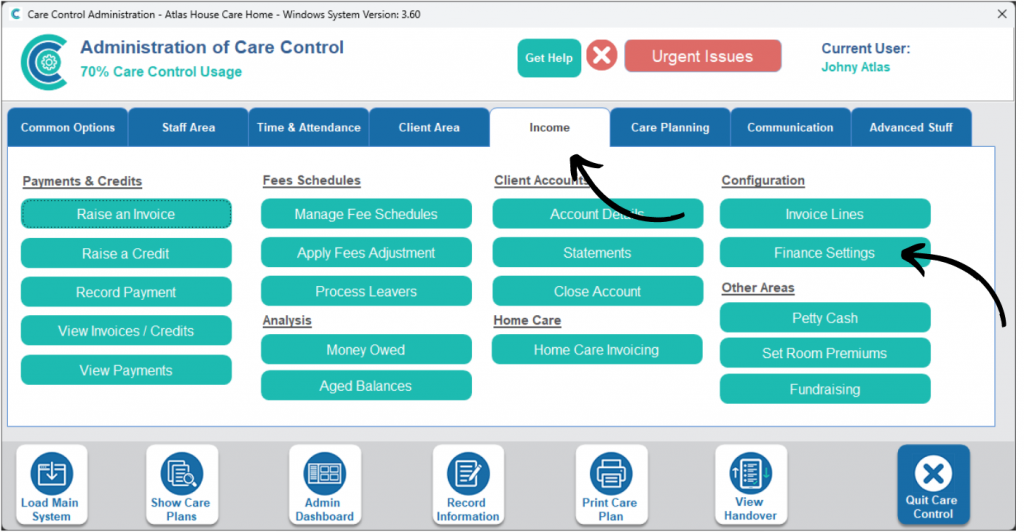Screen dimensions: 1024x532
Task: Go to the Advanced Stuff tab
Action: pos(911,128)
